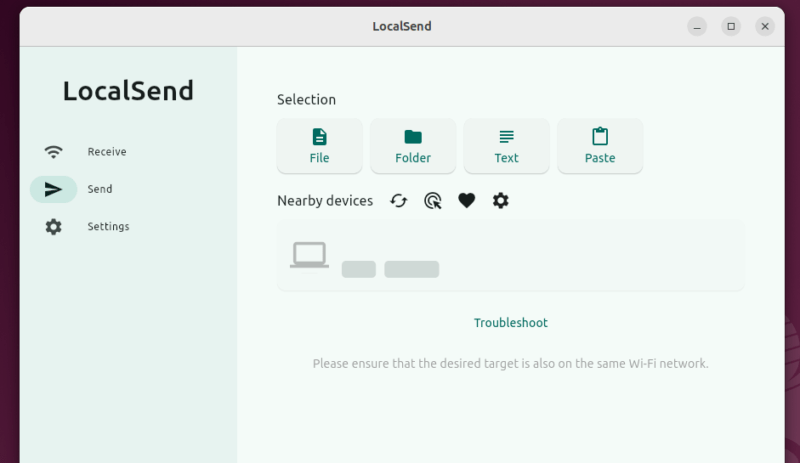Select File to send

pos(319,146)
